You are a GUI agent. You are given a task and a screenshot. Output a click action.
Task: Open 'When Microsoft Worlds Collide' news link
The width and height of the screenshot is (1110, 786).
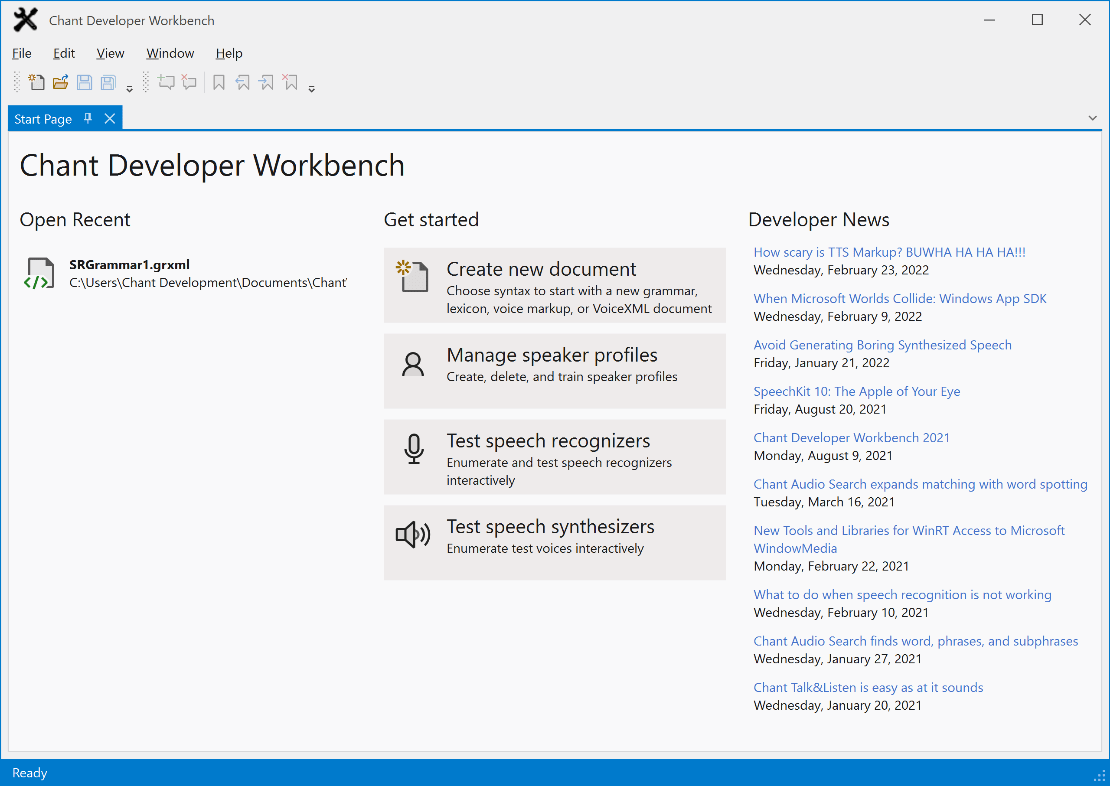(900, 299)
